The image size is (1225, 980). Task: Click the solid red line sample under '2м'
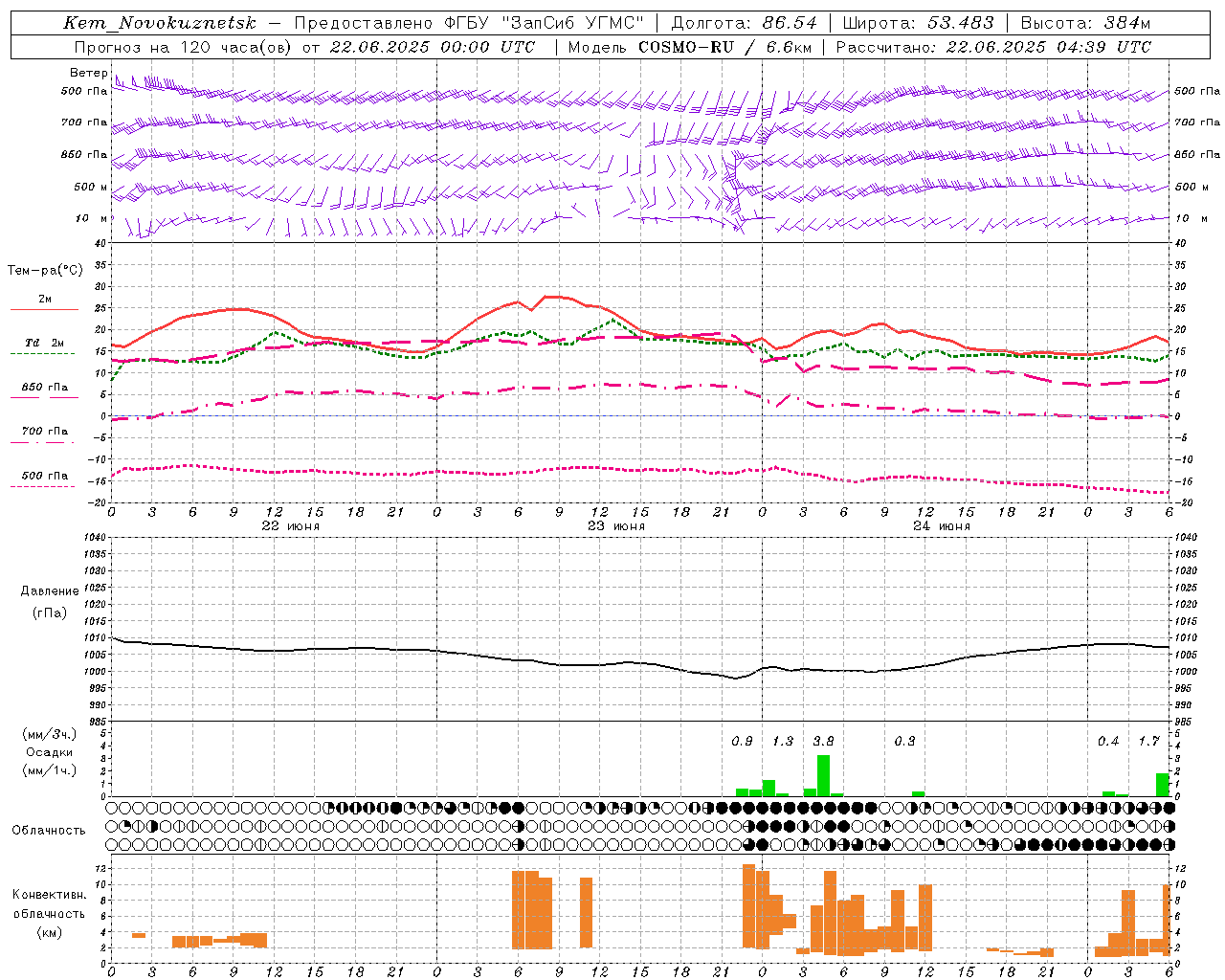coord(44,310)
